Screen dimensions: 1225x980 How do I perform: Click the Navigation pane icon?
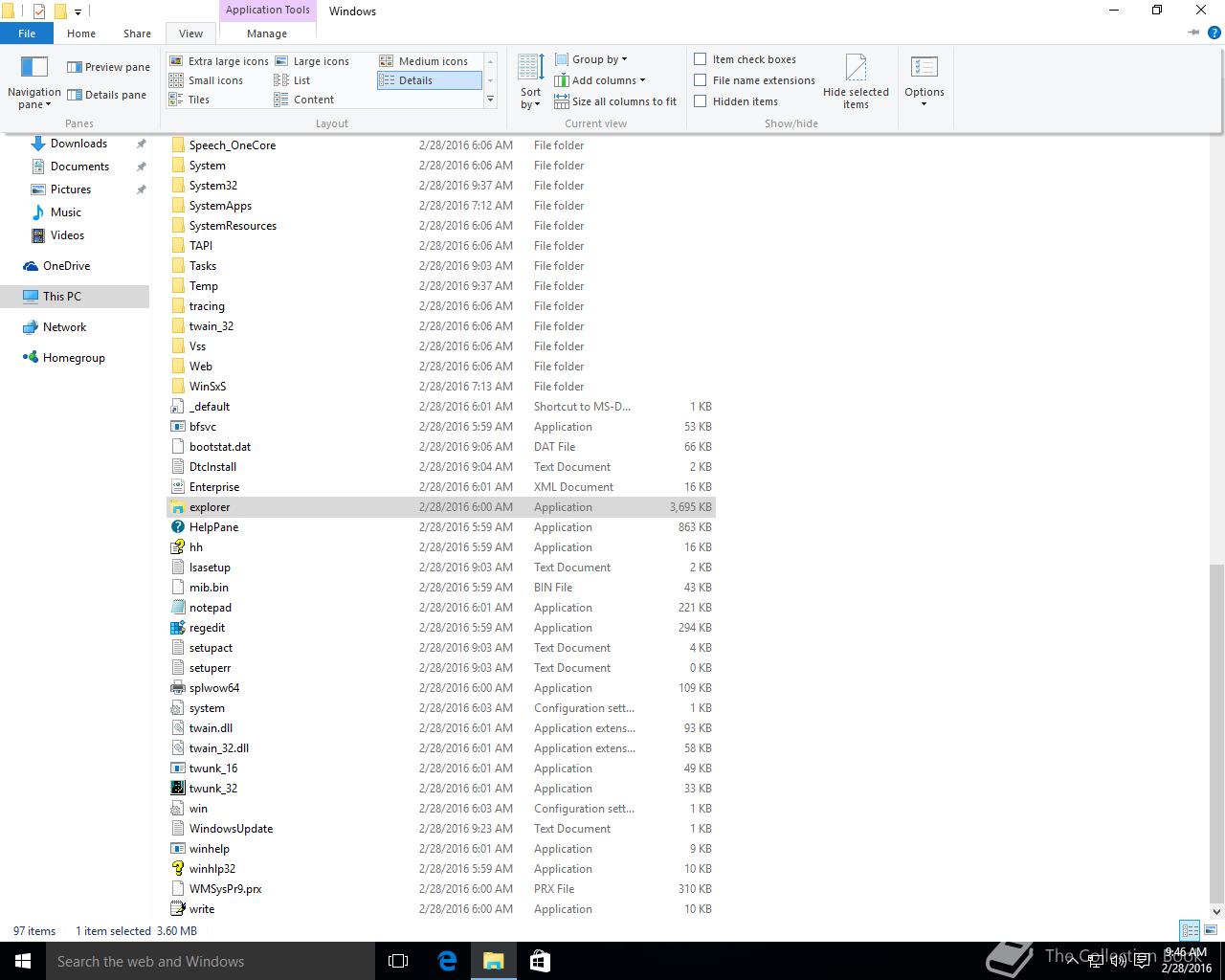click(34, 67)
